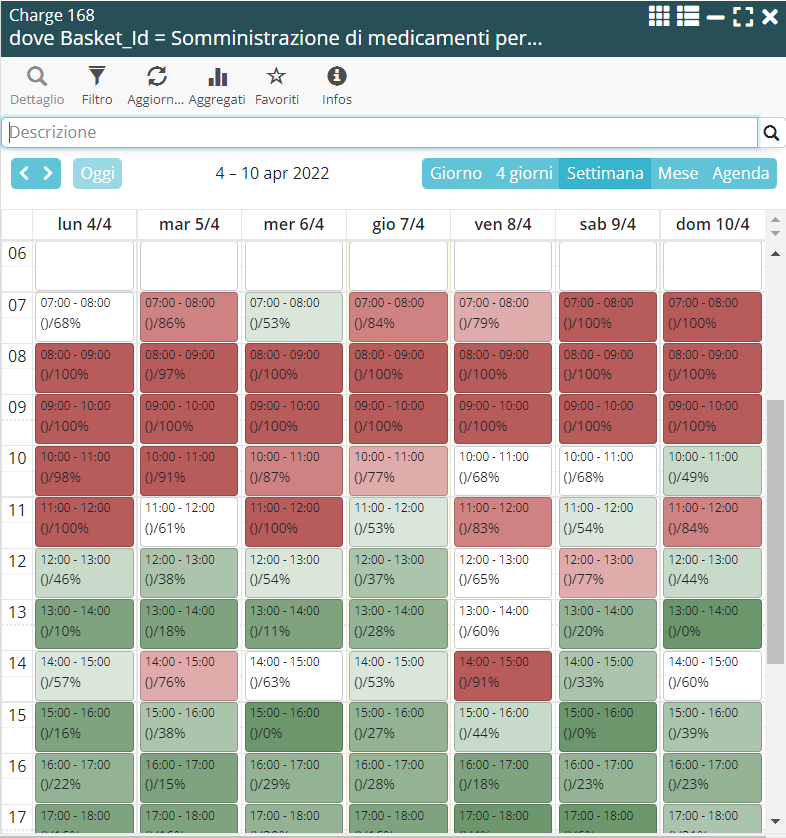Image resolution: width=786 pixels, height=838 pixels.
Task: Click the Filtro funnel icon
Action: click(97, 77)
